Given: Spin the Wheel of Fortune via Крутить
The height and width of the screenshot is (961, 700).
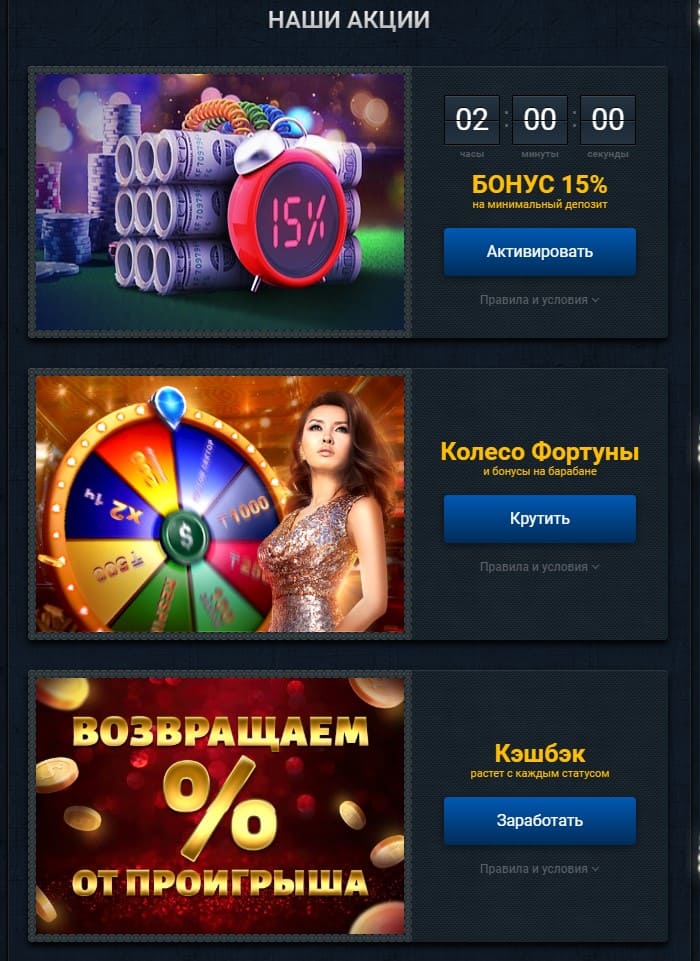Looking at the screenshot, I should (x=539, y=518).
